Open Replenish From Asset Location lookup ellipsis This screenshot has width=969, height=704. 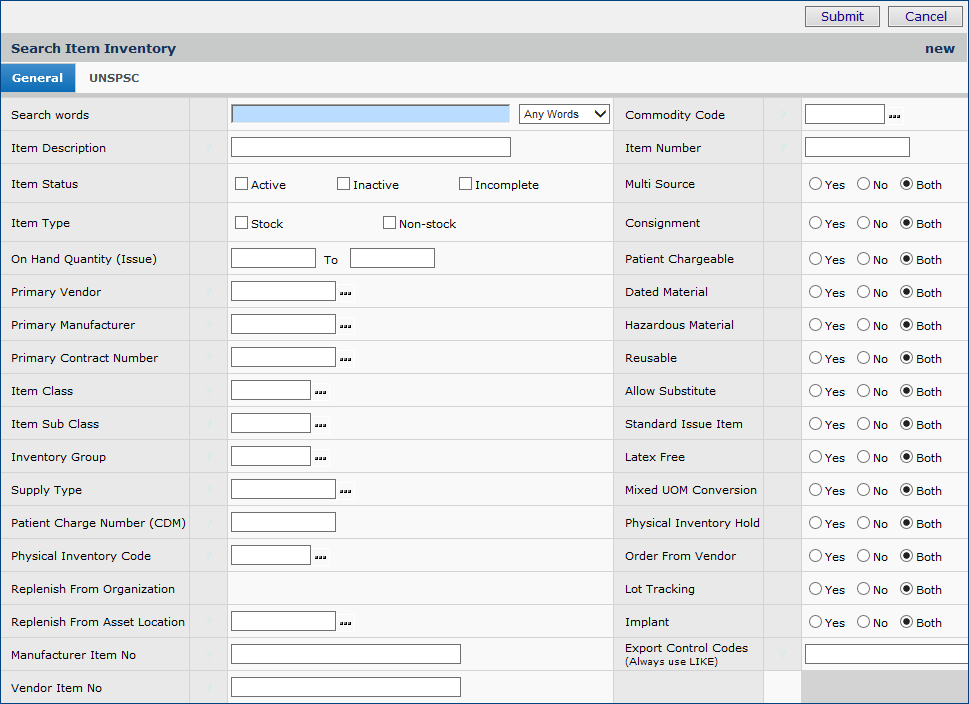(346, 623)
